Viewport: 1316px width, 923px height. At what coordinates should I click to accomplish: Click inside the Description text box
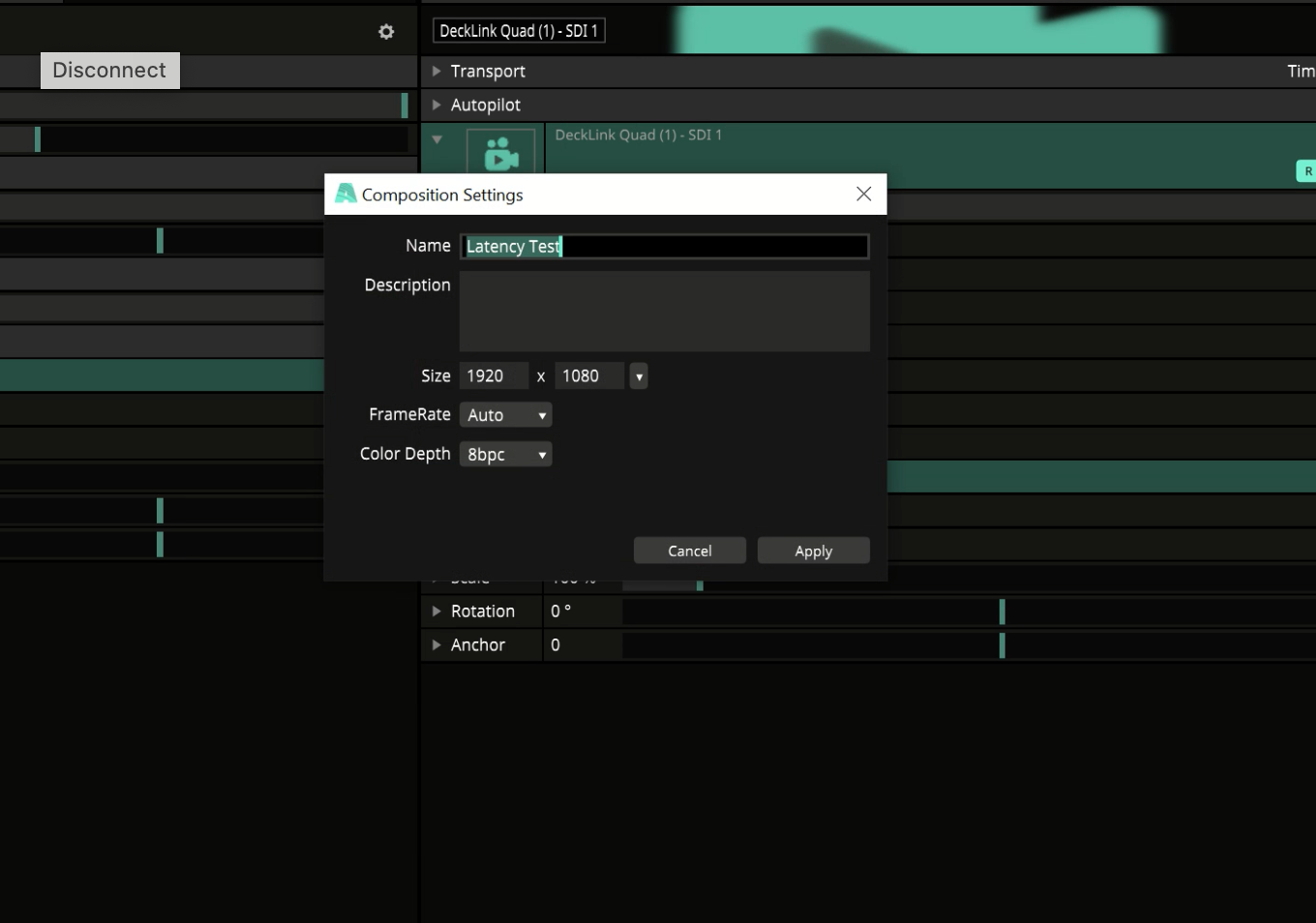click(664, 311)
